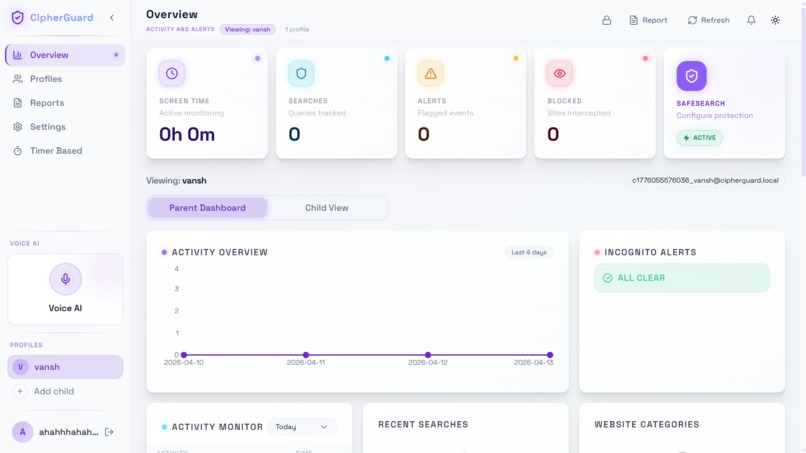The height and width of the screenshot is (453, 806).
Task: Click the Screen Time value 0h 0m
Action: pyautogui.click(x=187, y=134)
